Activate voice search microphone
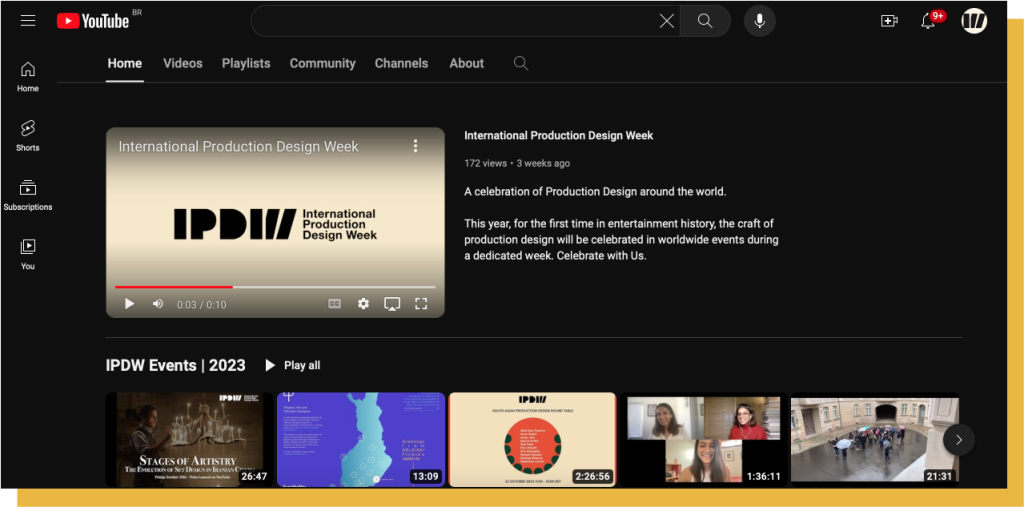Image resolution: width=1024 pixels, height=507 pixels. [x=759, y=21]
